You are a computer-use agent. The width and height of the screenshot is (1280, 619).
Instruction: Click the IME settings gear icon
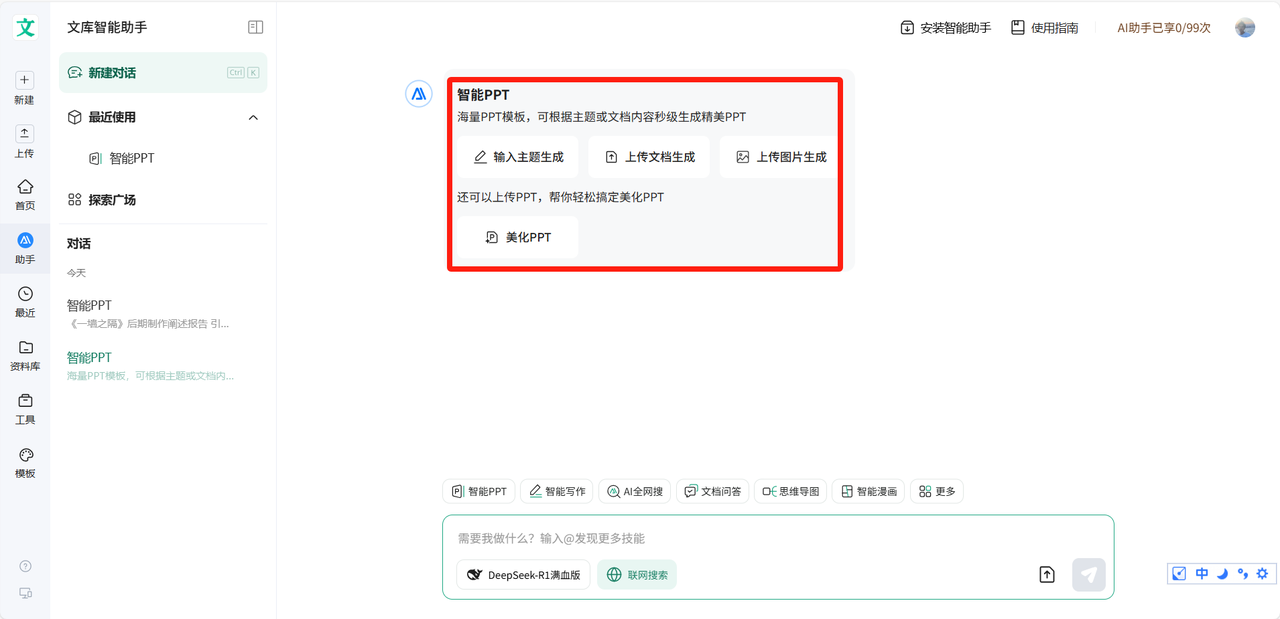1262,573
